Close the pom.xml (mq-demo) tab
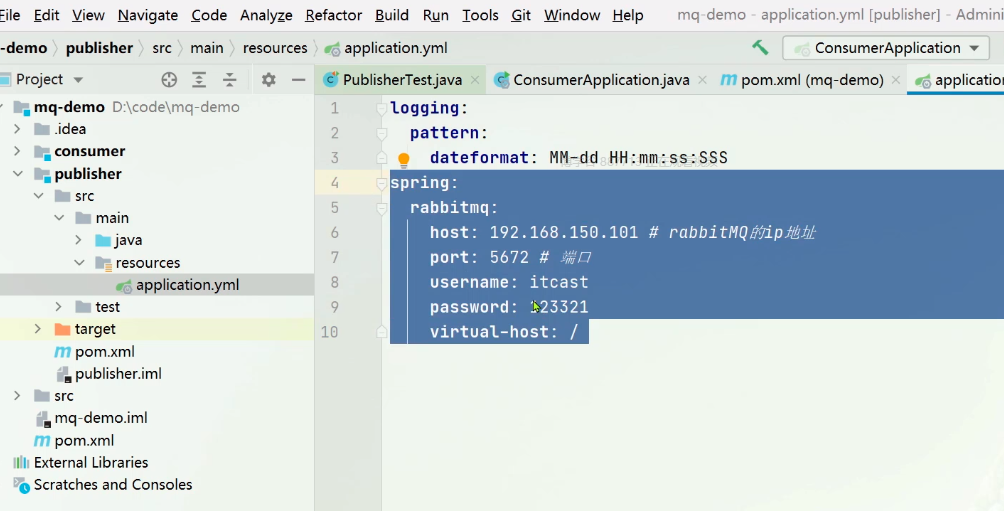The image size is (1004, 511). point(896,80)
